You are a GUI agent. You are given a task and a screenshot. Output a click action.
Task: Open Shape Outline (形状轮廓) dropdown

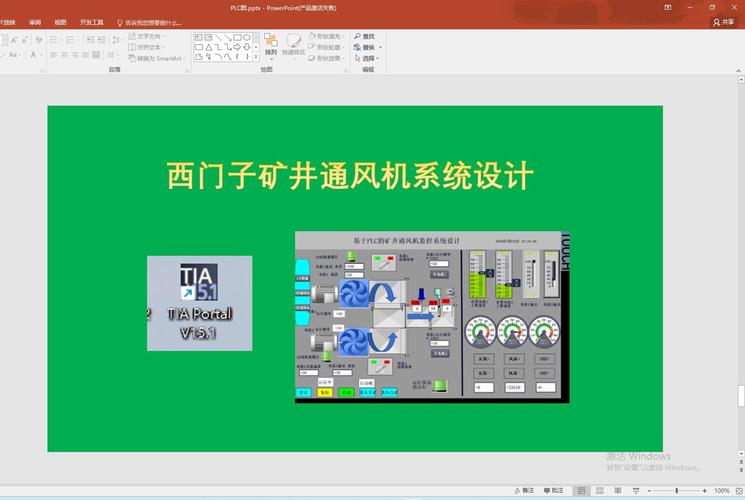[326, 47]
